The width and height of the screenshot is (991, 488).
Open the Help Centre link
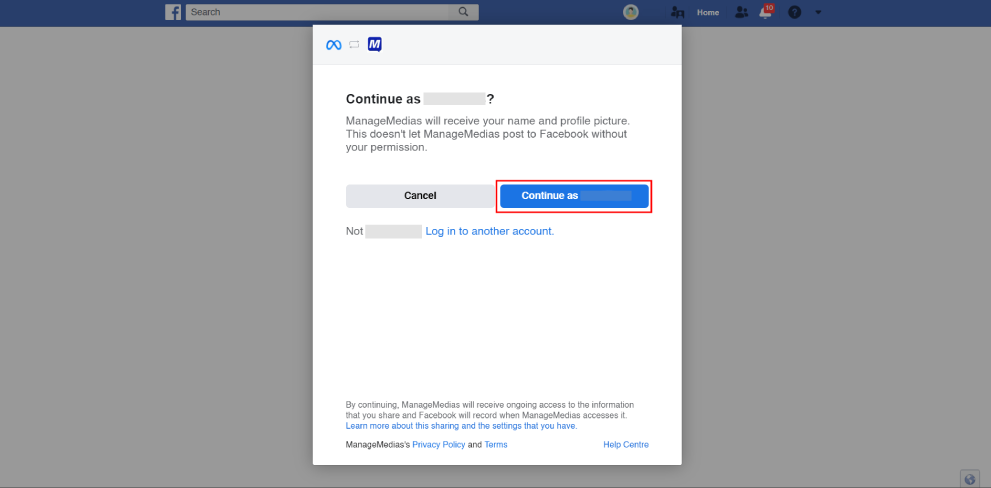click(x=626, y=445)
